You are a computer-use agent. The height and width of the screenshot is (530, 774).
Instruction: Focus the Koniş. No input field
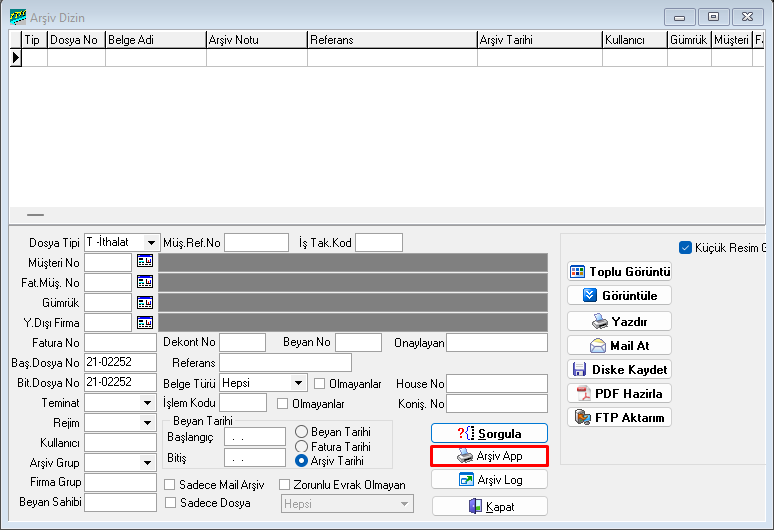(497, 404)
